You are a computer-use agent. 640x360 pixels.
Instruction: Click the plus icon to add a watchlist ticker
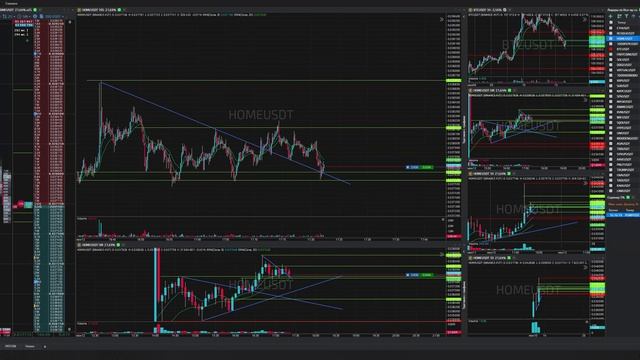coord(611,16)
